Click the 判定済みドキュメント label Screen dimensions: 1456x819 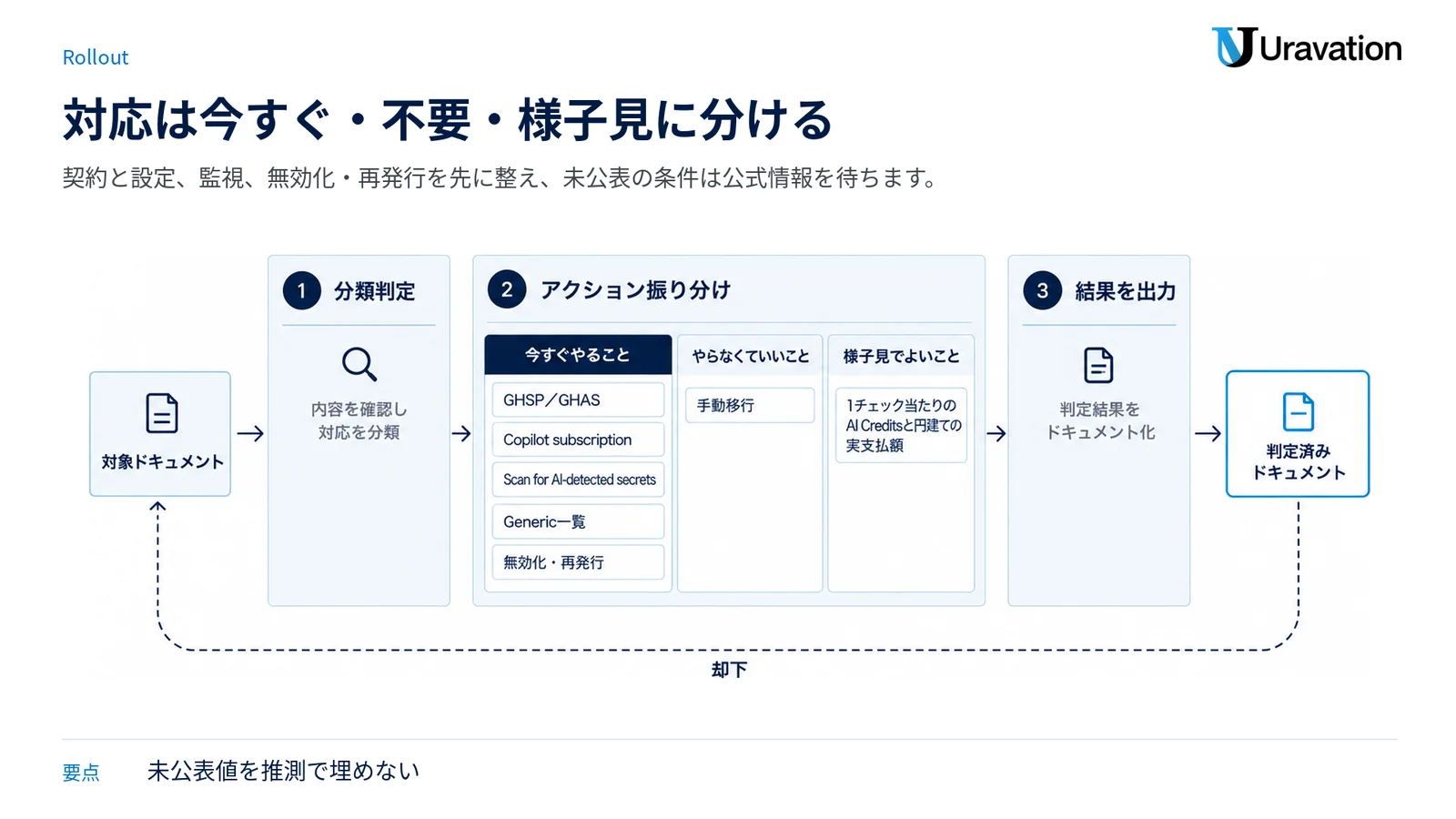coord(1298,461)
